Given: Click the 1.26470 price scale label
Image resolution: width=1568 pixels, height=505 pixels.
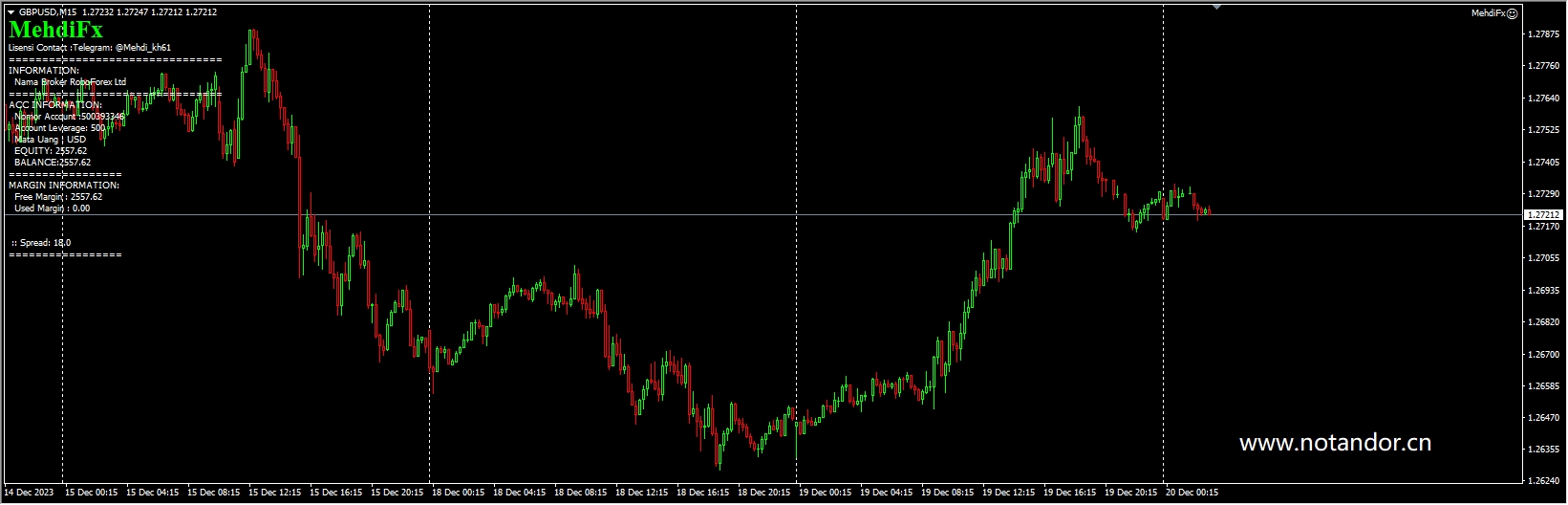Looking at the screenshot, I should click(x=1544, y=418).
